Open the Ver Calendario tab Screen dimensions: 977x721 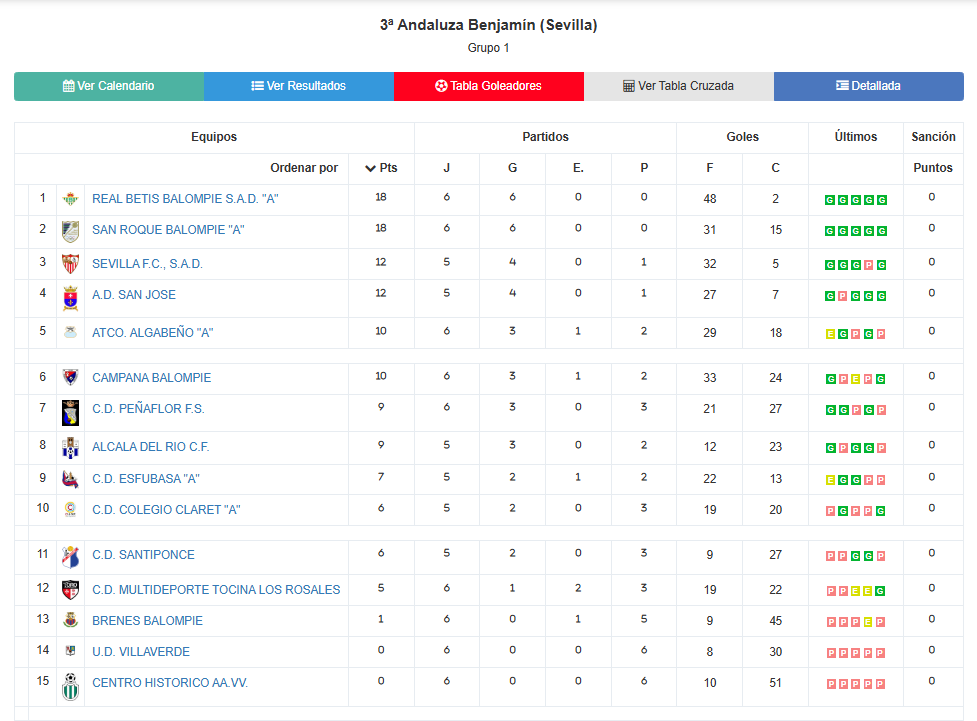pyautogui.click(x=108, y=86)
